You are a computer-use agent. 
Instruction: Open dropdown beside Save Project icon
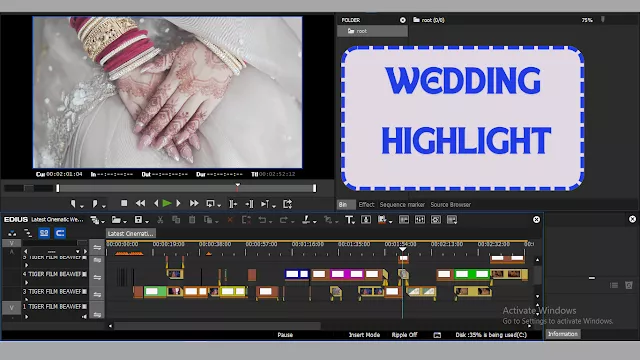click(x=147, y=222)
